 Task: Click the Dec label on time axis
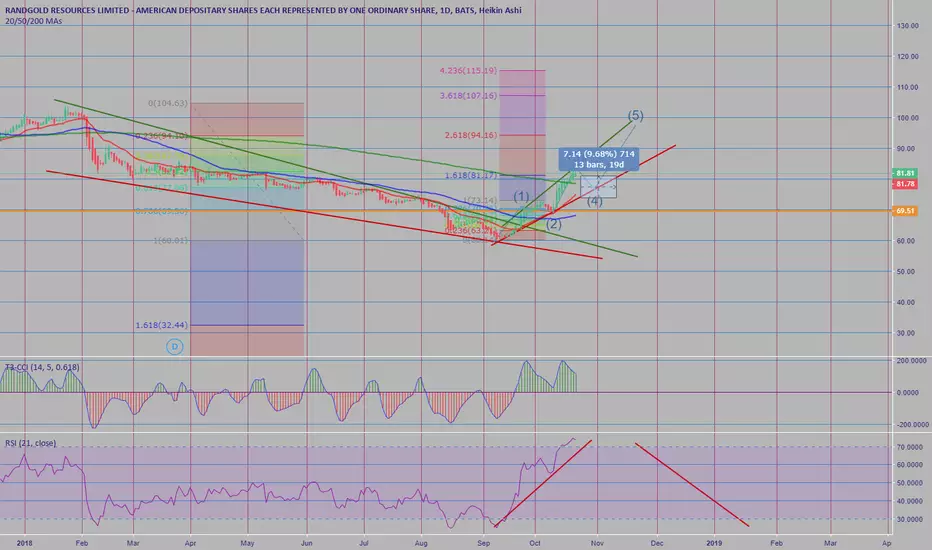click(657, 543)
